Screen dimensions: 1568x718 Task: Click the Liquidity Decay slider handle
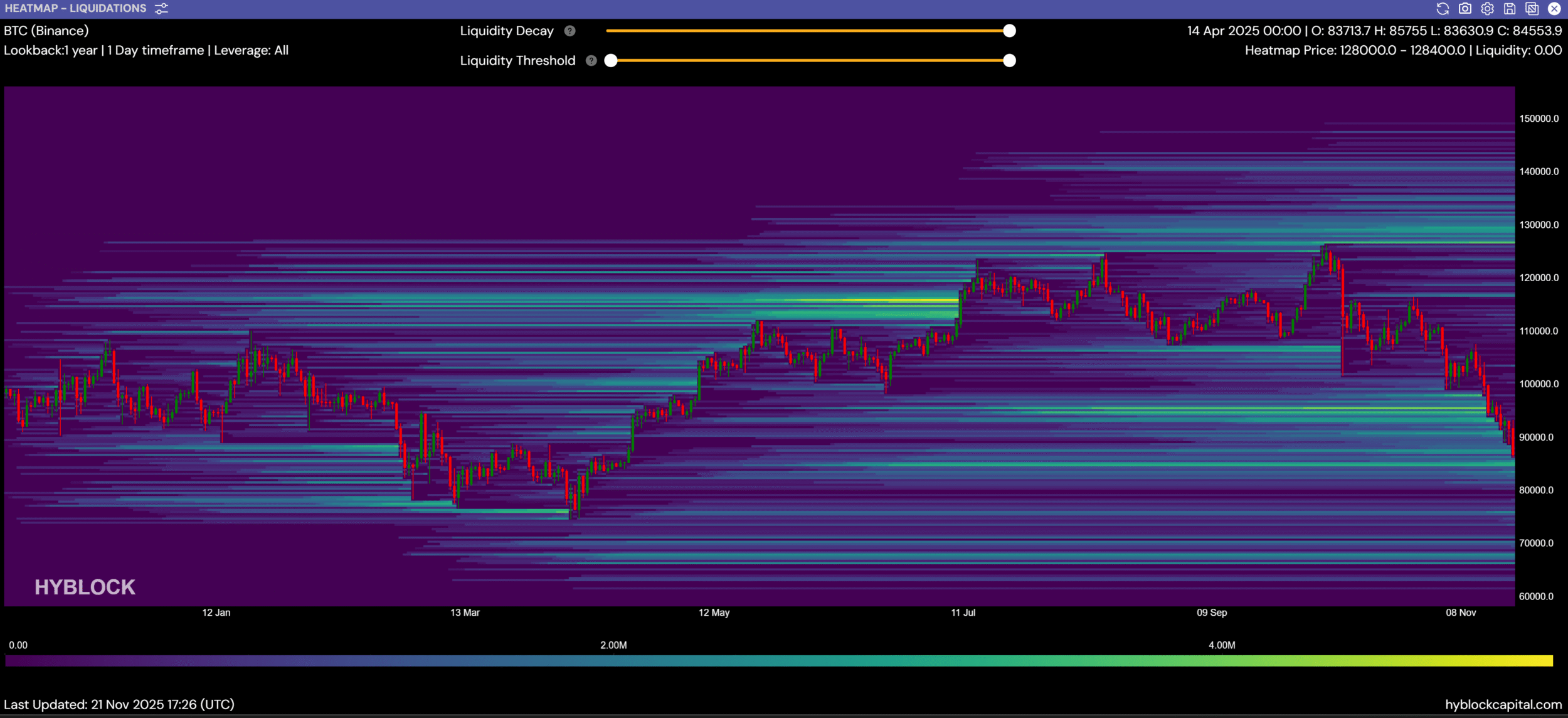[x=1009, y=31]
